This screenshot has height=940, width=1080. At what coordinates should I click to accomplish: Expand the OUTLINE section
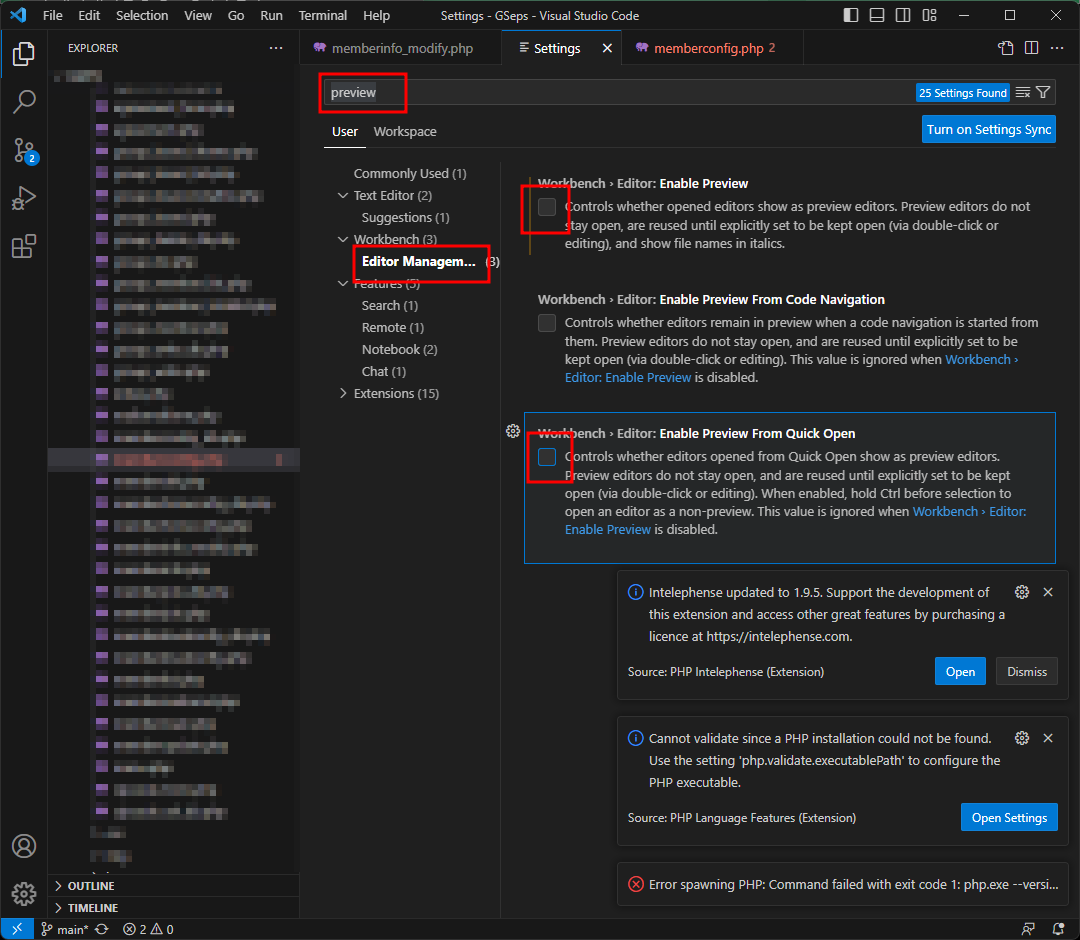pyautogui.click(x=176, y=886)
